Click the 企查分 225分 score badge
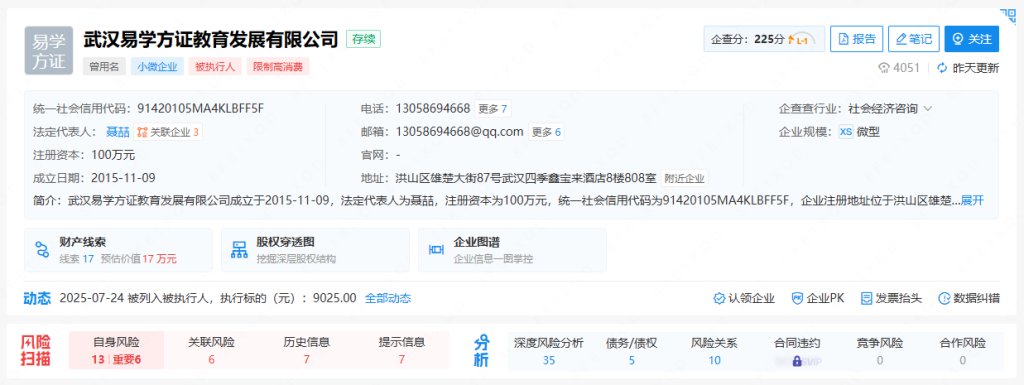The height and width of the screenshot is (385, 1024). pyautogui.click(x=765, y=39)
